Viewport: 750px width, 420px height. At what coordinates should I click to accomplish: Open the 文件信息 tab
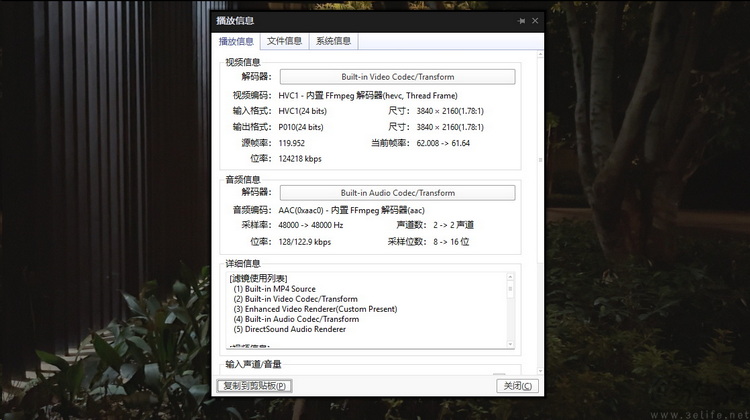click(284, 41)
